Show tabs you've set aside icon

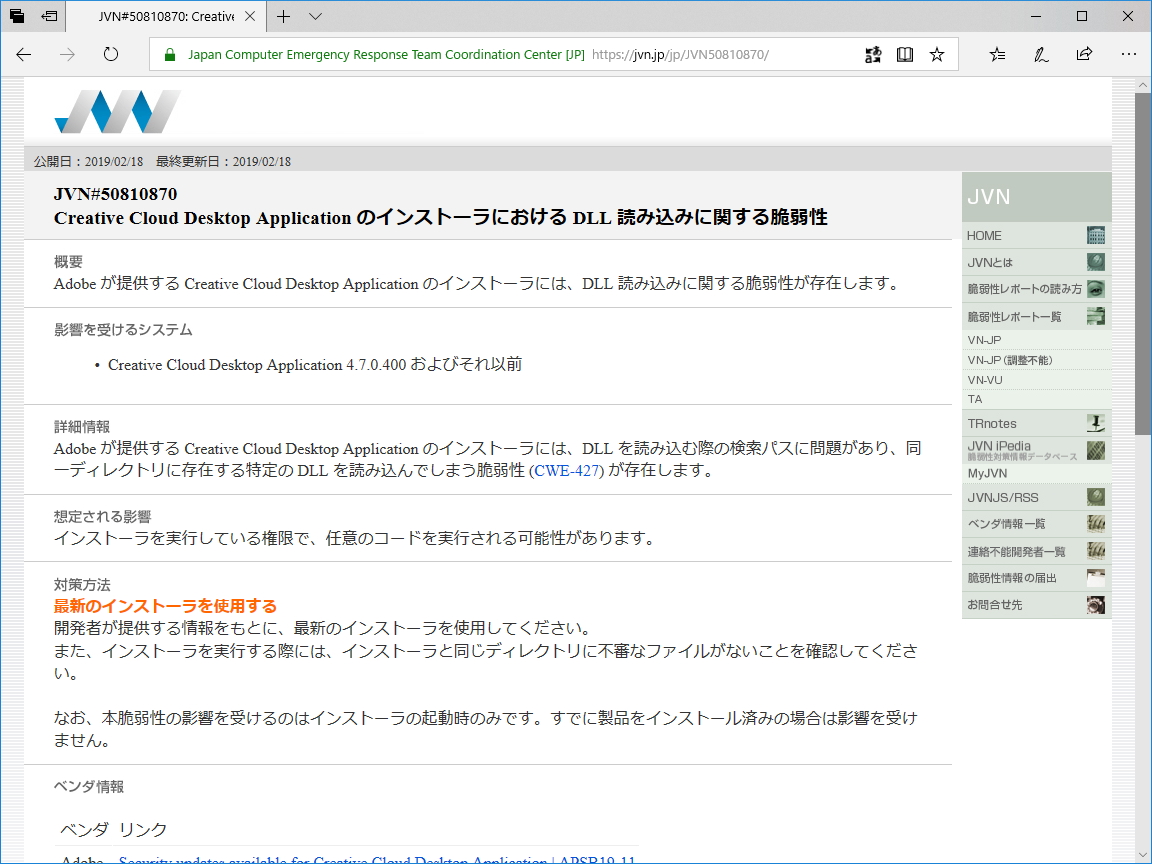[17, 15]
